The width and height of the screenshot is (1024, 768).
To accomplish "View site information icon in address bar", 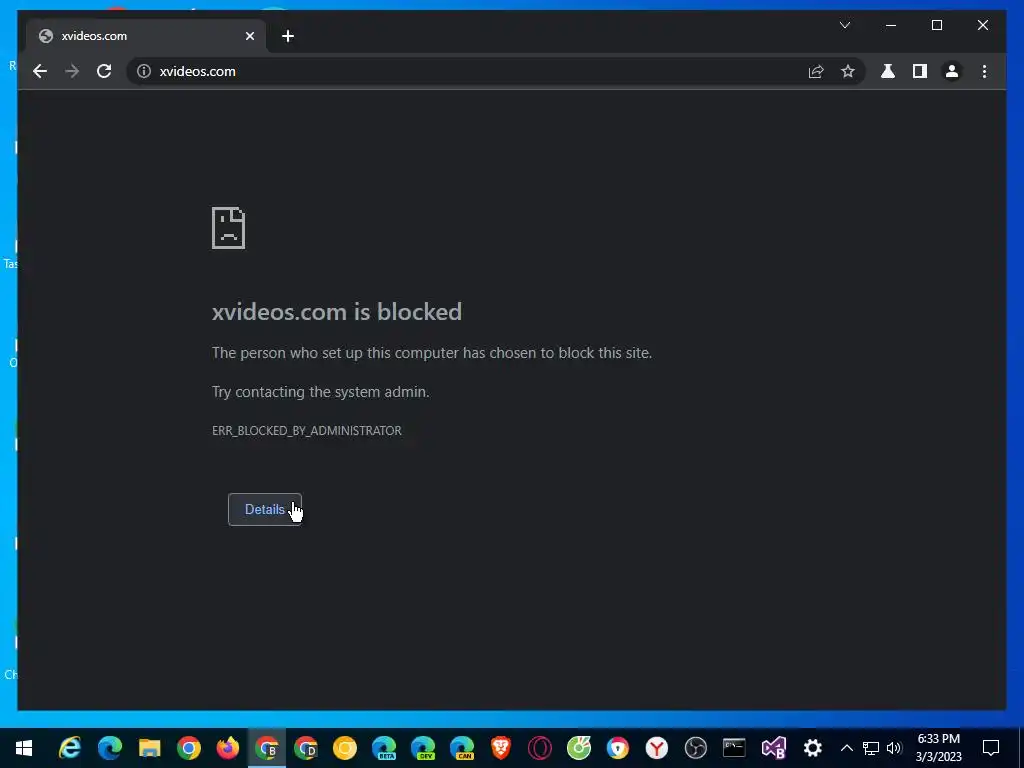I will tap(144, 71).
